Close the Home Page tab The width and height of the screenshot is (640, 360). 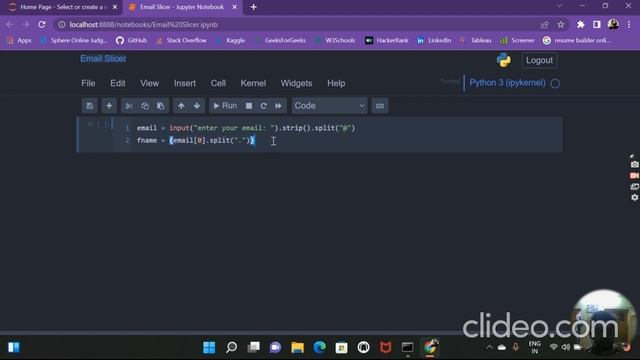115,7
